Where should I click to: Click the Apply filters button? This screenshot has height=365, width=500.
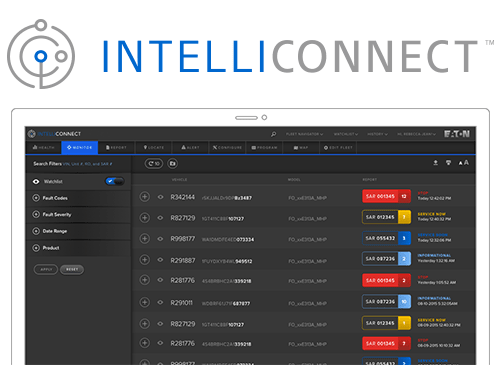pyautogui.click(x=46, y=269)
